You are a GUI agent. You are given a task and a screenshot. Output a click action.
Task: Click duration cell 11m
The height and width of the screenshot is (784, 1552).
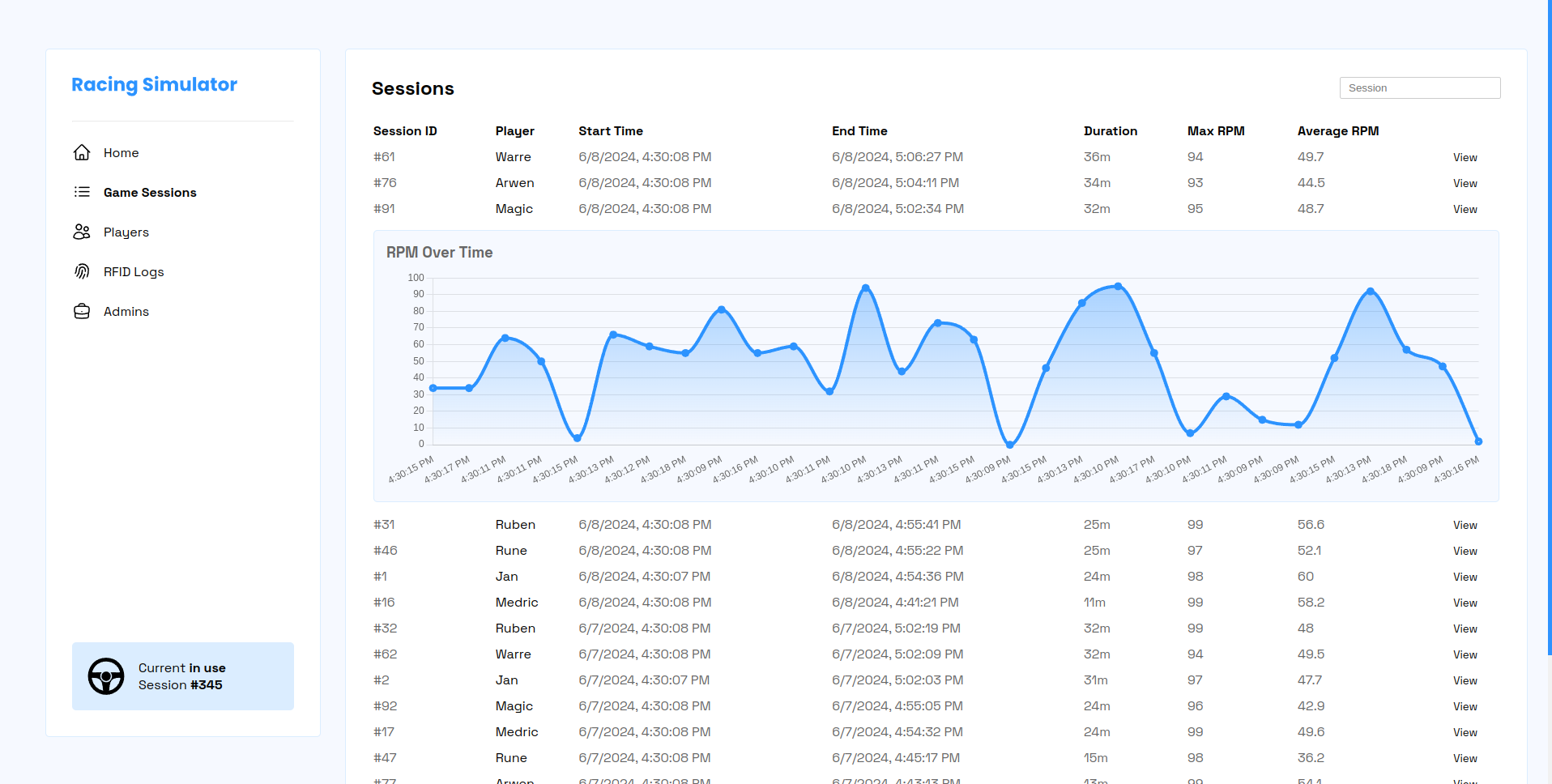point(1094,603)
